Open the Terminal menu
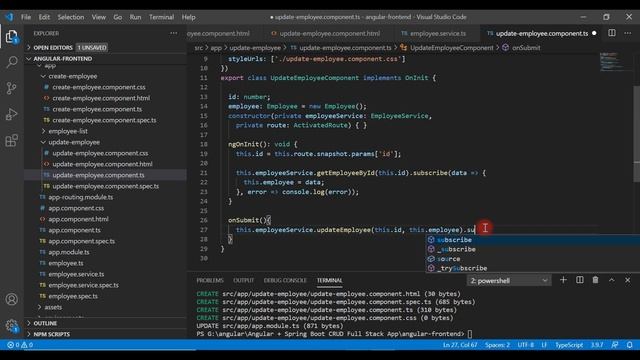 point(161,17)
